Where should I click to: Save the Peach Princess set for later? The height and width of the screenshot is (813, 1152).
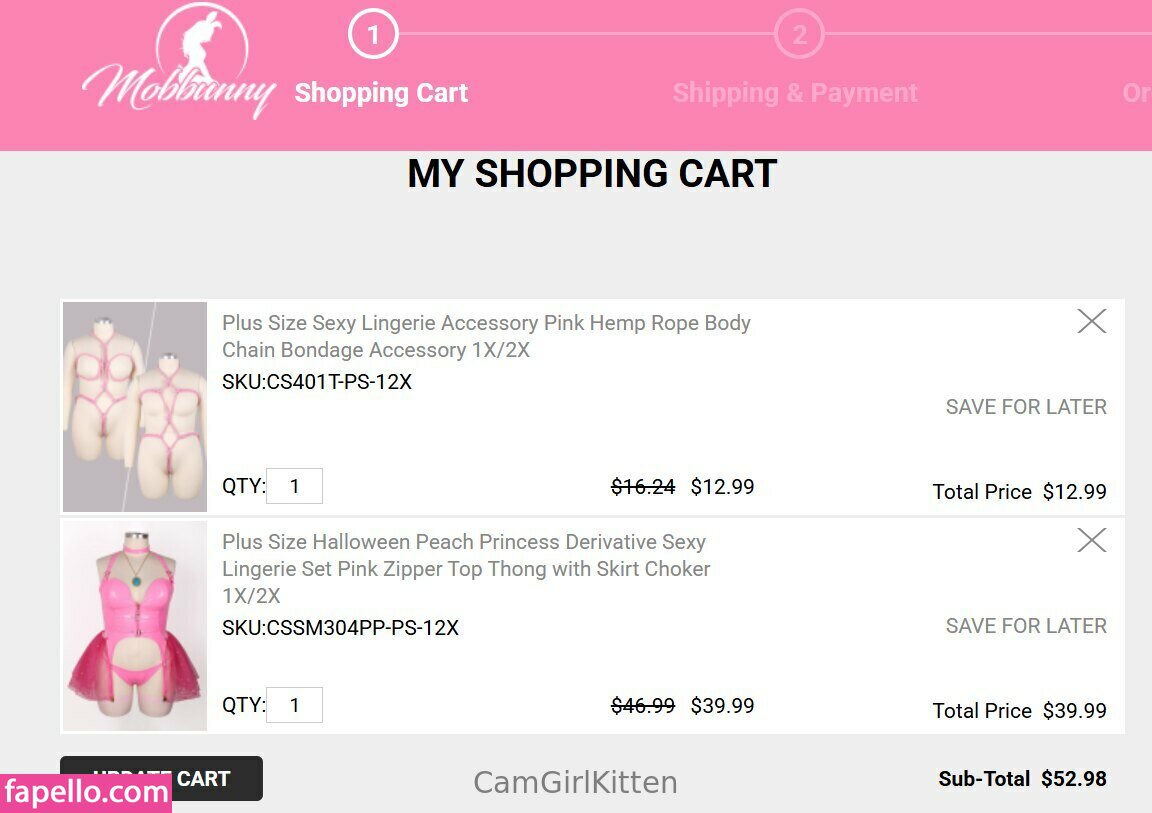pos(1026,626)
